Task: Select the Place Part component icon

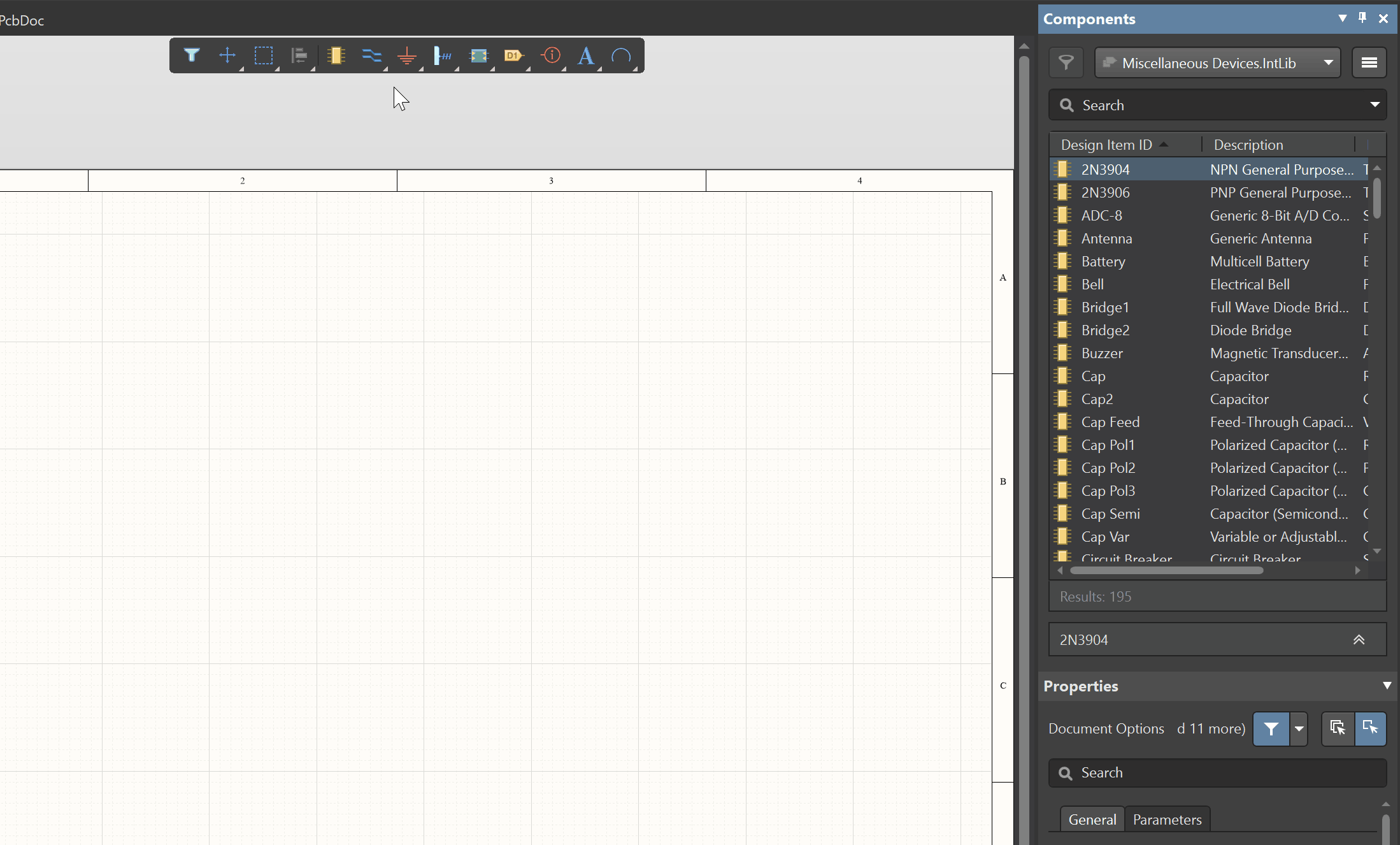Action: coord(336,55)
